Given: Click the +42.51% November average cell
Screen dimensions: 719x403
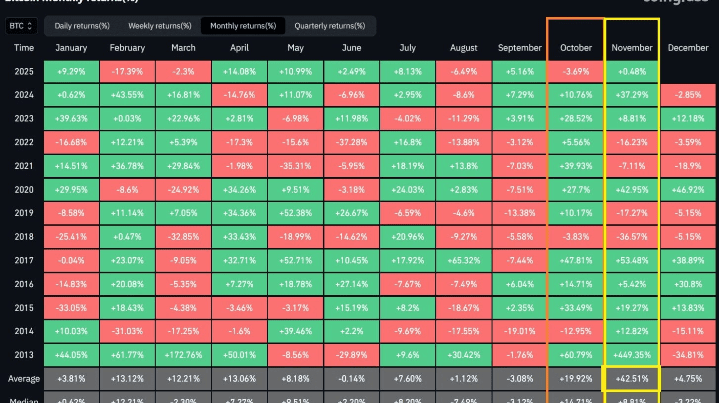Looking at the screenshot, I should (x=632, y=379).
